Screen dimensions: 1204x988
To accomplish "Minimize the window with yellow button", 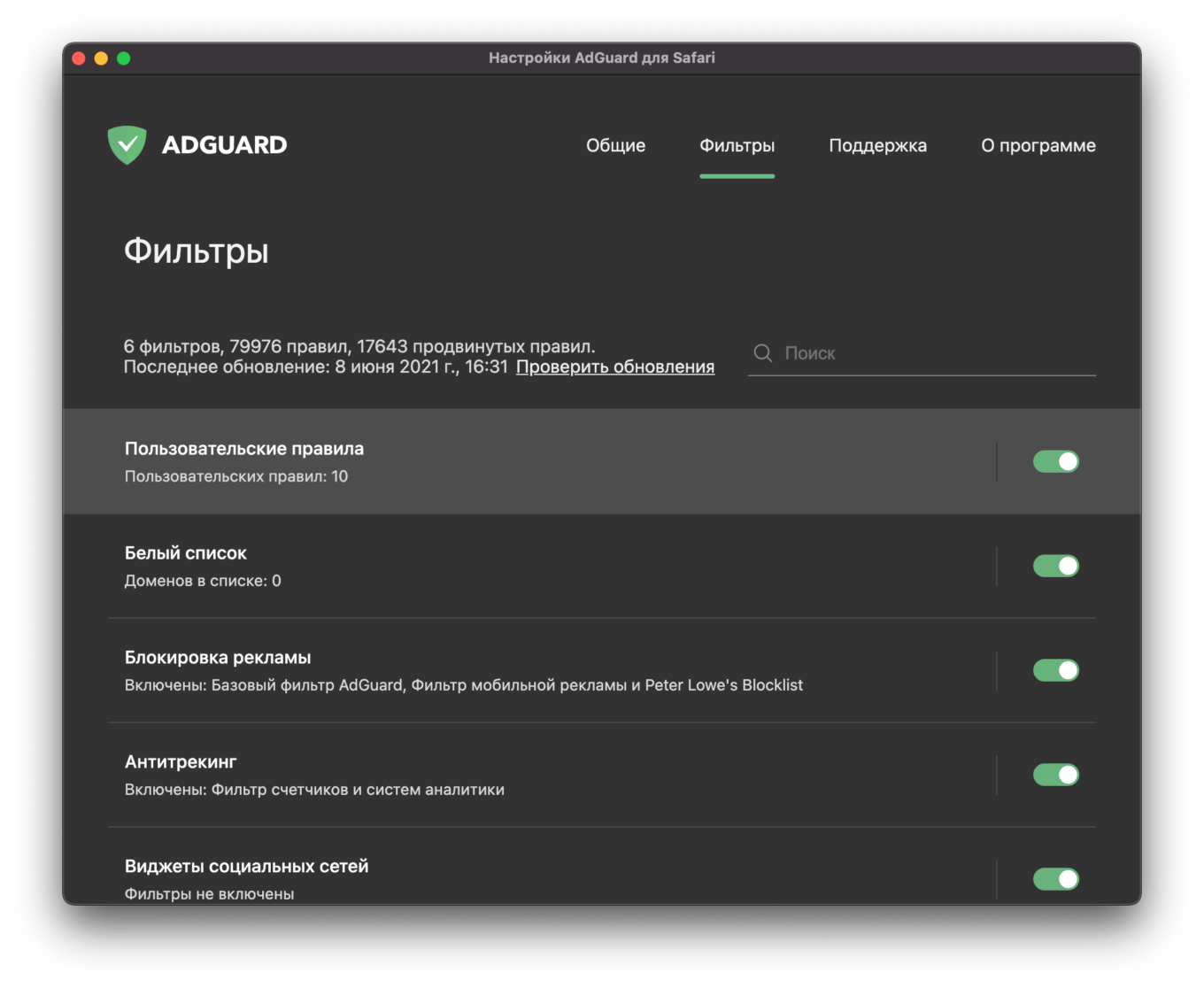I will [x=101, y=58].
